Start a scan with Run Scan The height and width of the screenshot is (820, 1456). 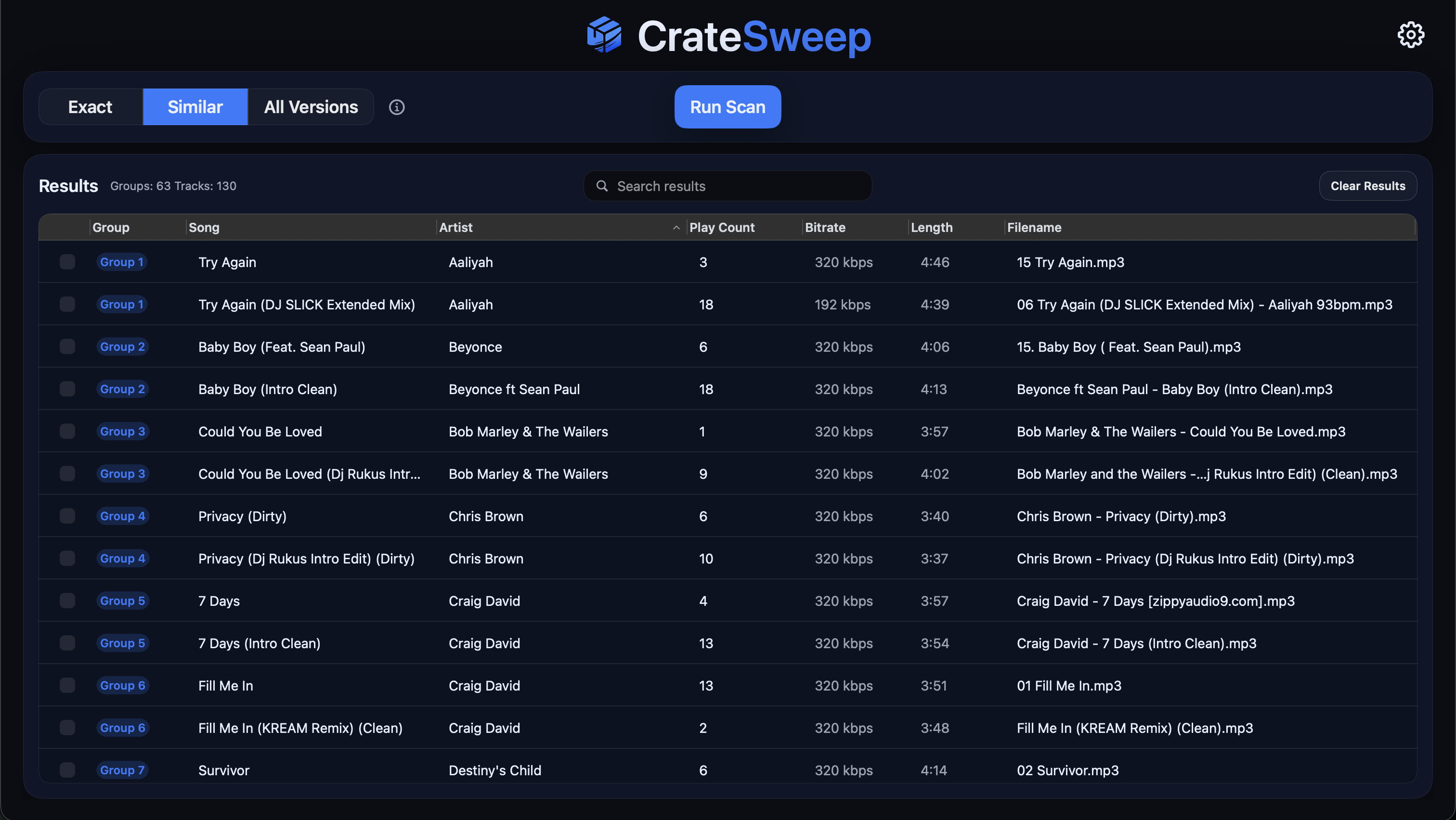click(728, 107)
